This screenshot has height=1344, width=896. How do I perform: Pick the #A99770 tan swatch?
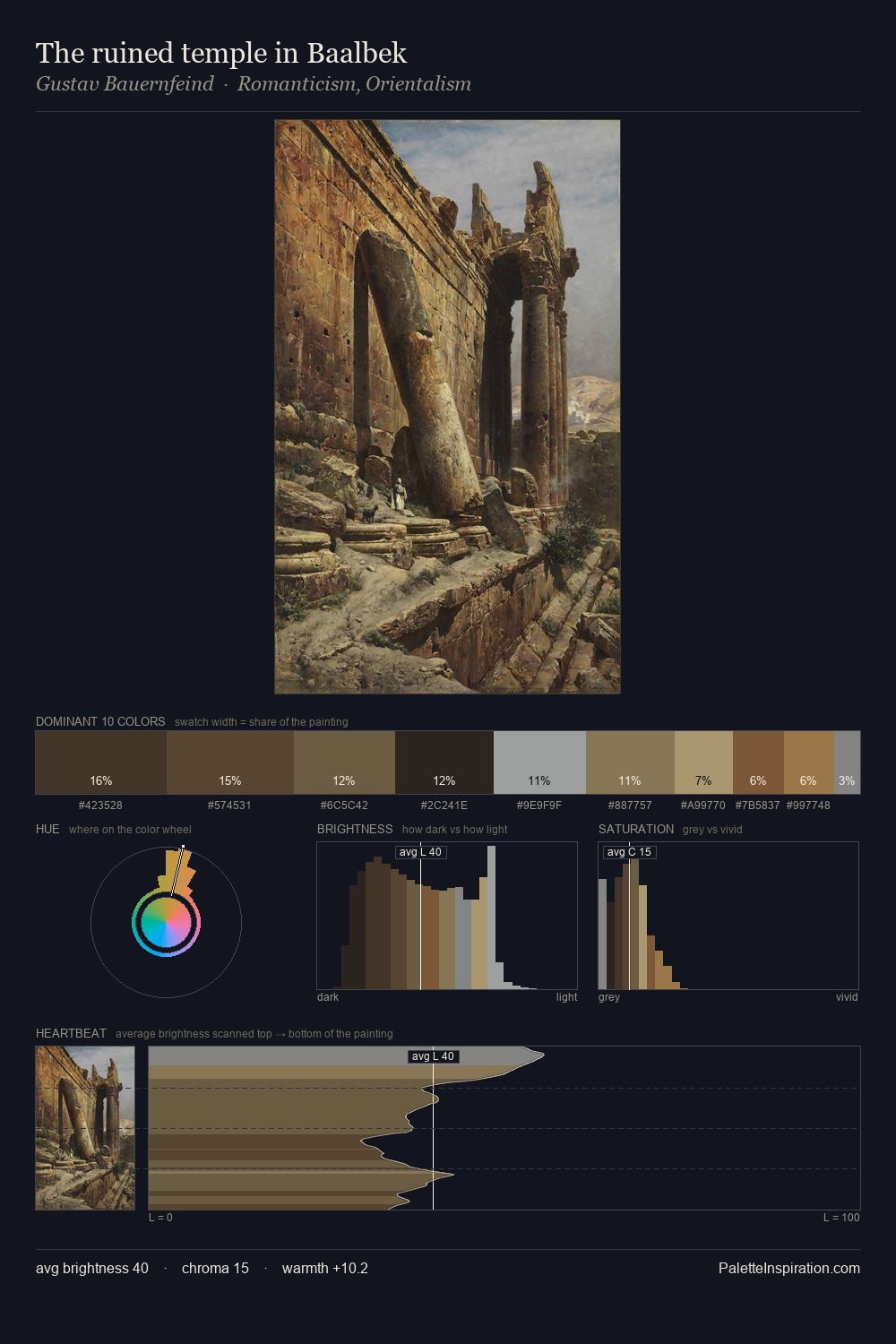click(703, 762)
